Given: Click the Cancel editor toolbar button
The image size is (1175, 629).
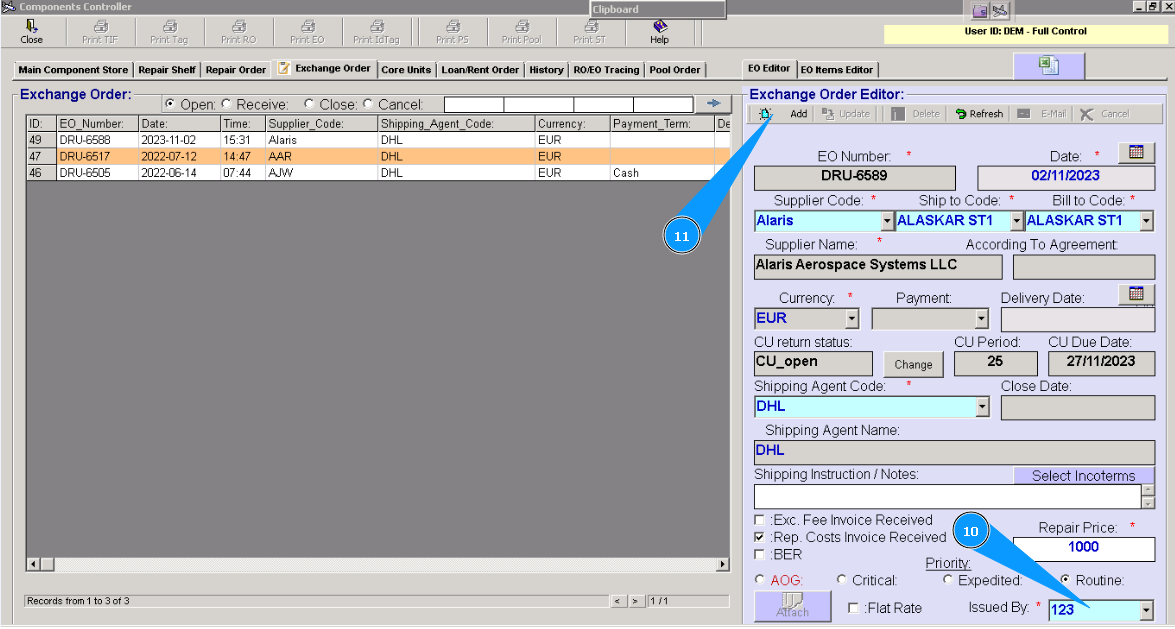Looking at the screenshot, I should [x=1105, y=114].
